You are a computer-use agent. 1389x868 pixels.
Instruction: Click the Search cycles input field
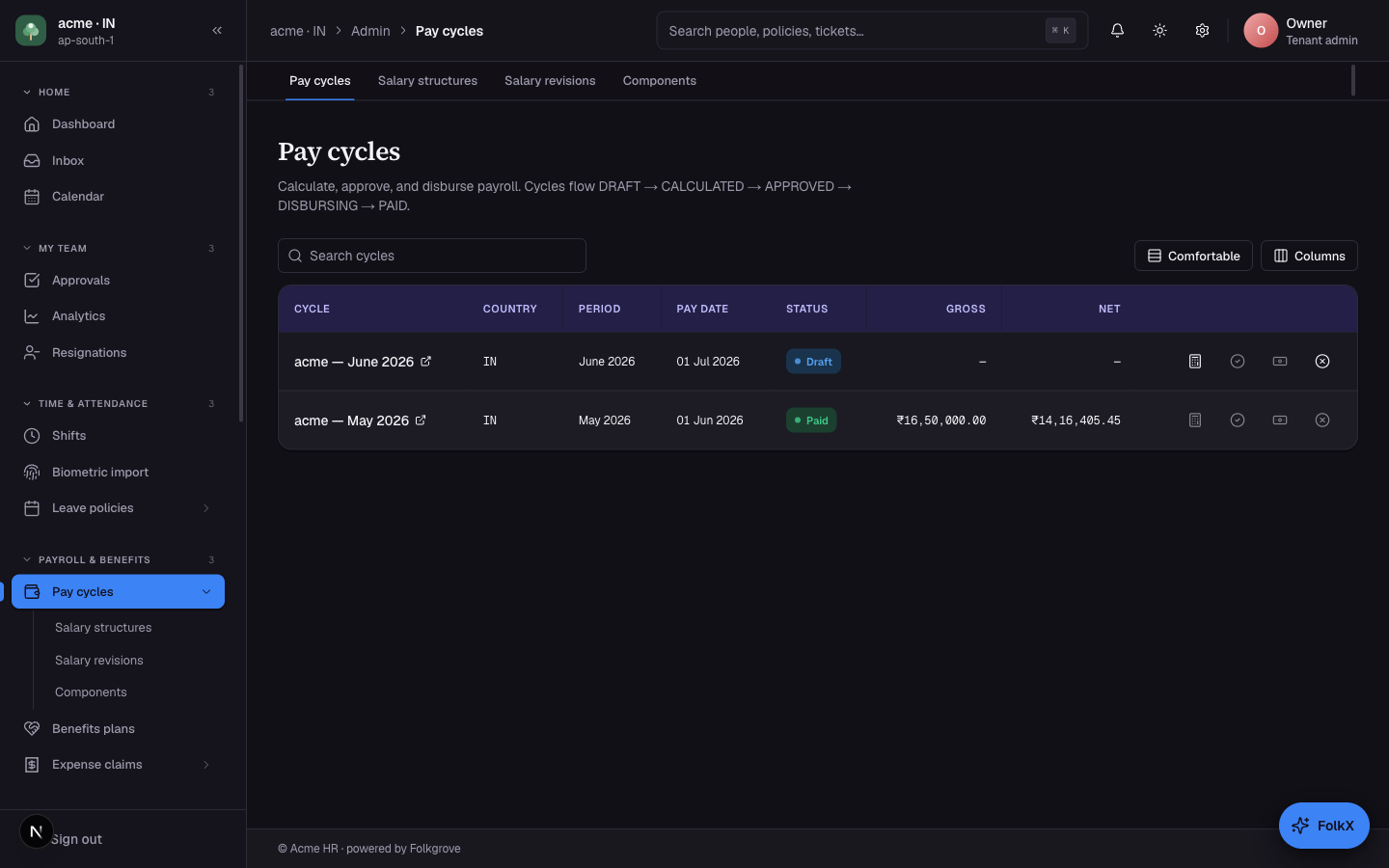pyautogui.click(x=432, y=256)
